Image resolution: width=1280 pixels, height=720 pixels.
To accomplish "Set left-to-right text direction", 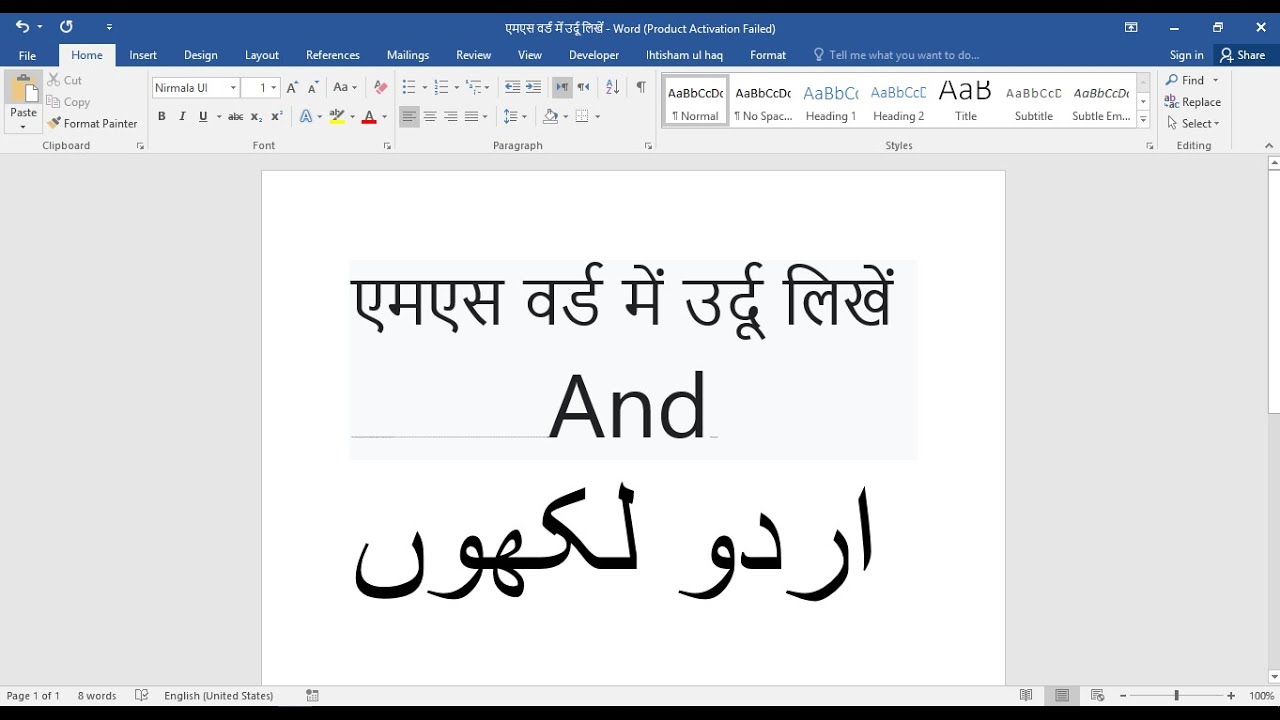I will click(562, 88).
